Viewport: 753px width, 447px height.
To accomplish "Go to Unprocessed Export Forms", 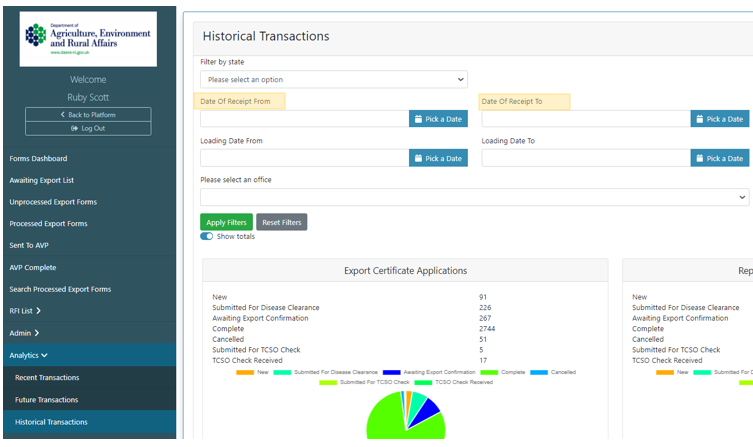I will 53,202.
